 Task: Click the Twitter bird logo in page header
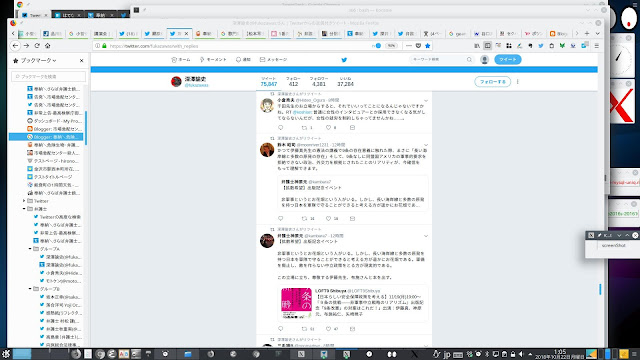[344, 60]
